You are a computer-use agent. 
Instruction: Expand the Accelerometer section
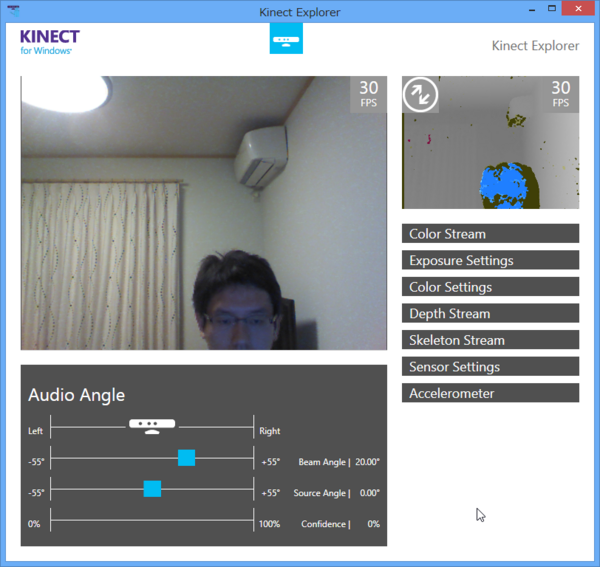coord(490,393)
